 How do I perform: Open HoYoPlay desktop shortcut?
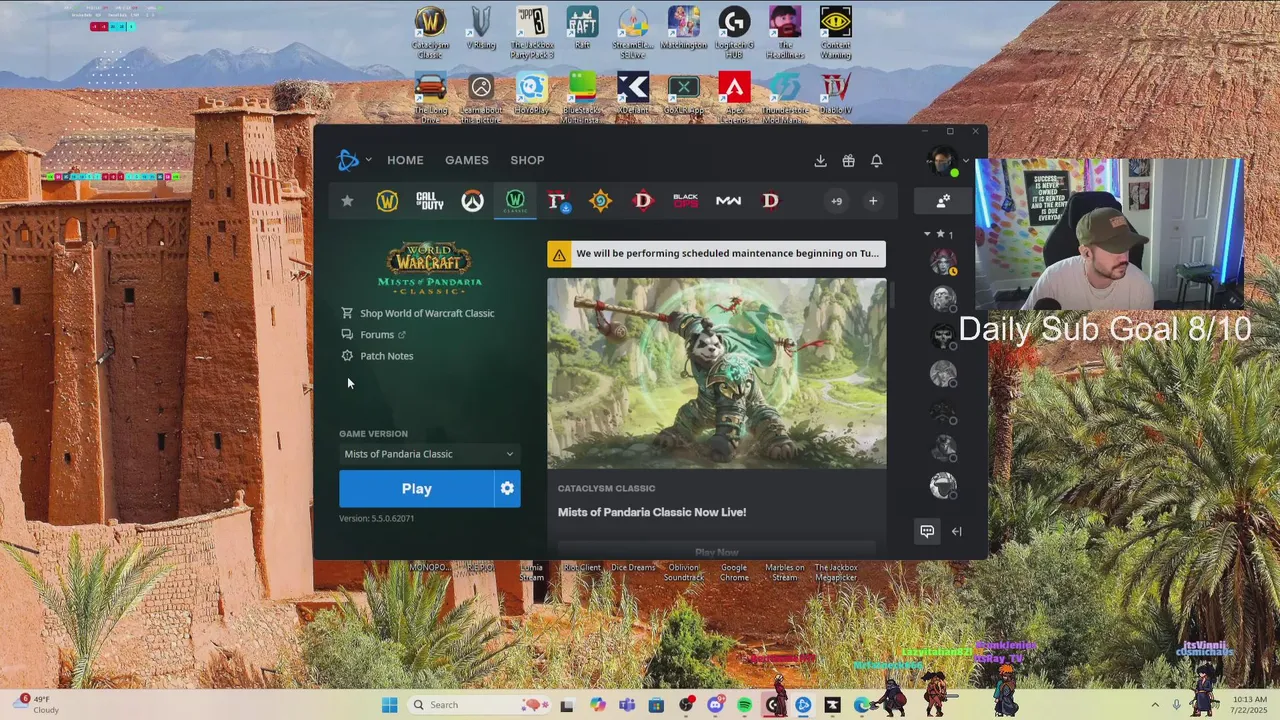coord(532,94)
